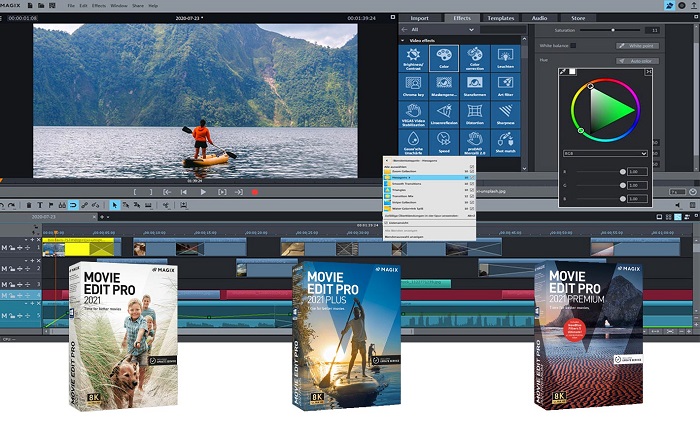Viewport: 700px width, 428px height.
Task: Open the Chroma key effect
Action: pyautogui.click(x=413, y=87)
